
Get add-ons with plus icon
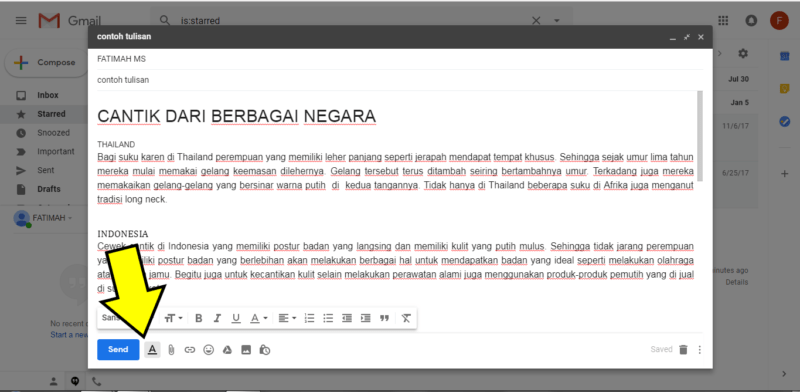click(785, 174)
